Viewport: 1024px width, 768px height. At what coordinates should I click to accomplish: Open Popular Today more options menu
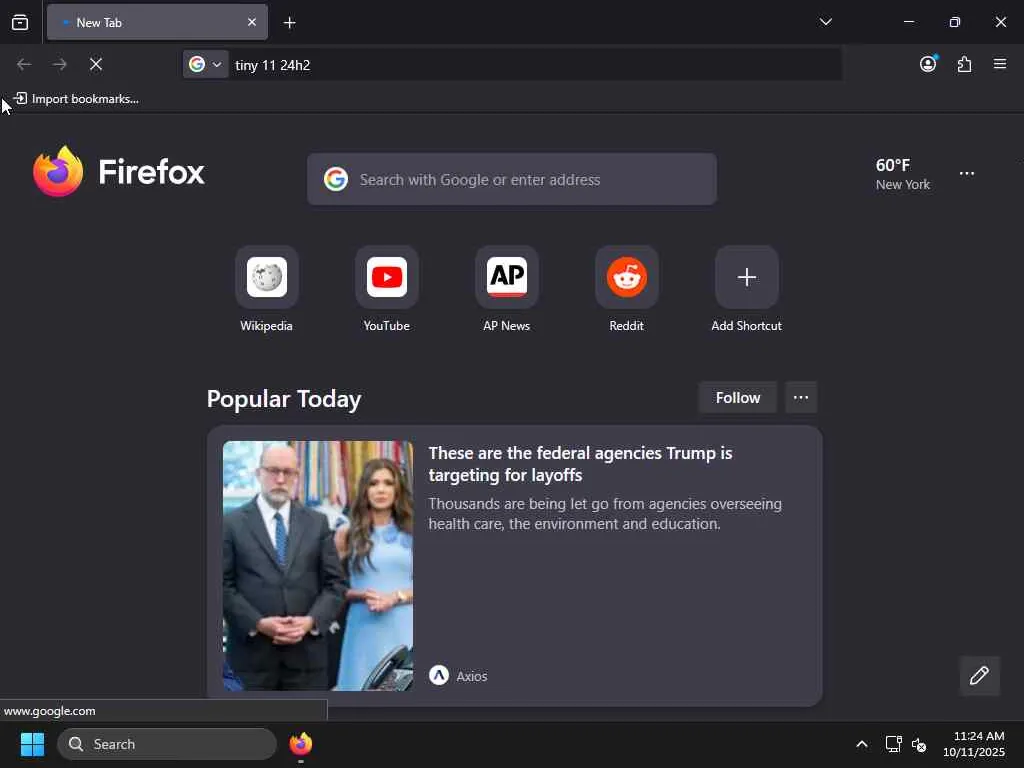[801, 398]
